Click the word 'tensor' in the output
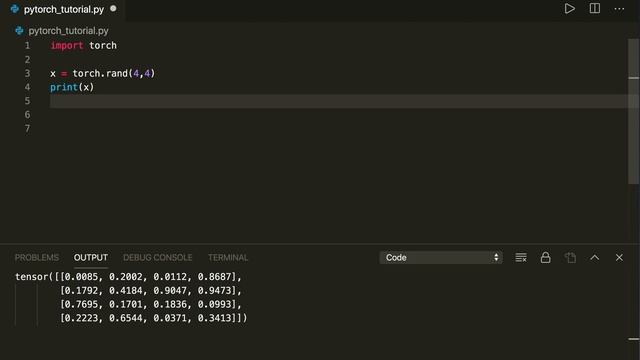 click(x=31, y=277)
